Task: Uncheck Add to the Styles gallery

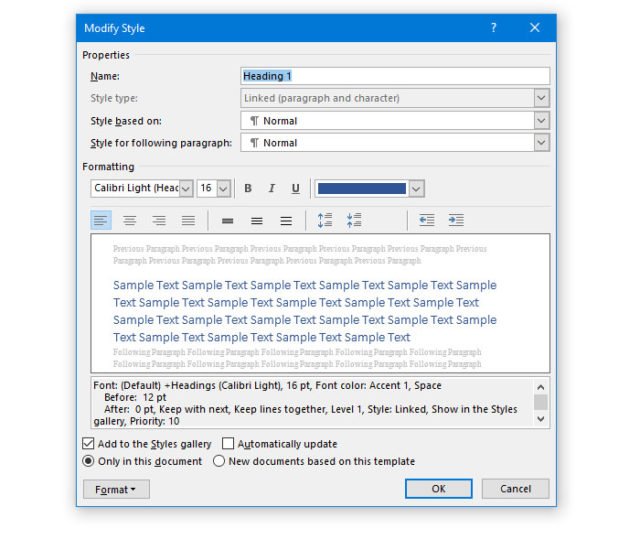Action: [88, 444]
